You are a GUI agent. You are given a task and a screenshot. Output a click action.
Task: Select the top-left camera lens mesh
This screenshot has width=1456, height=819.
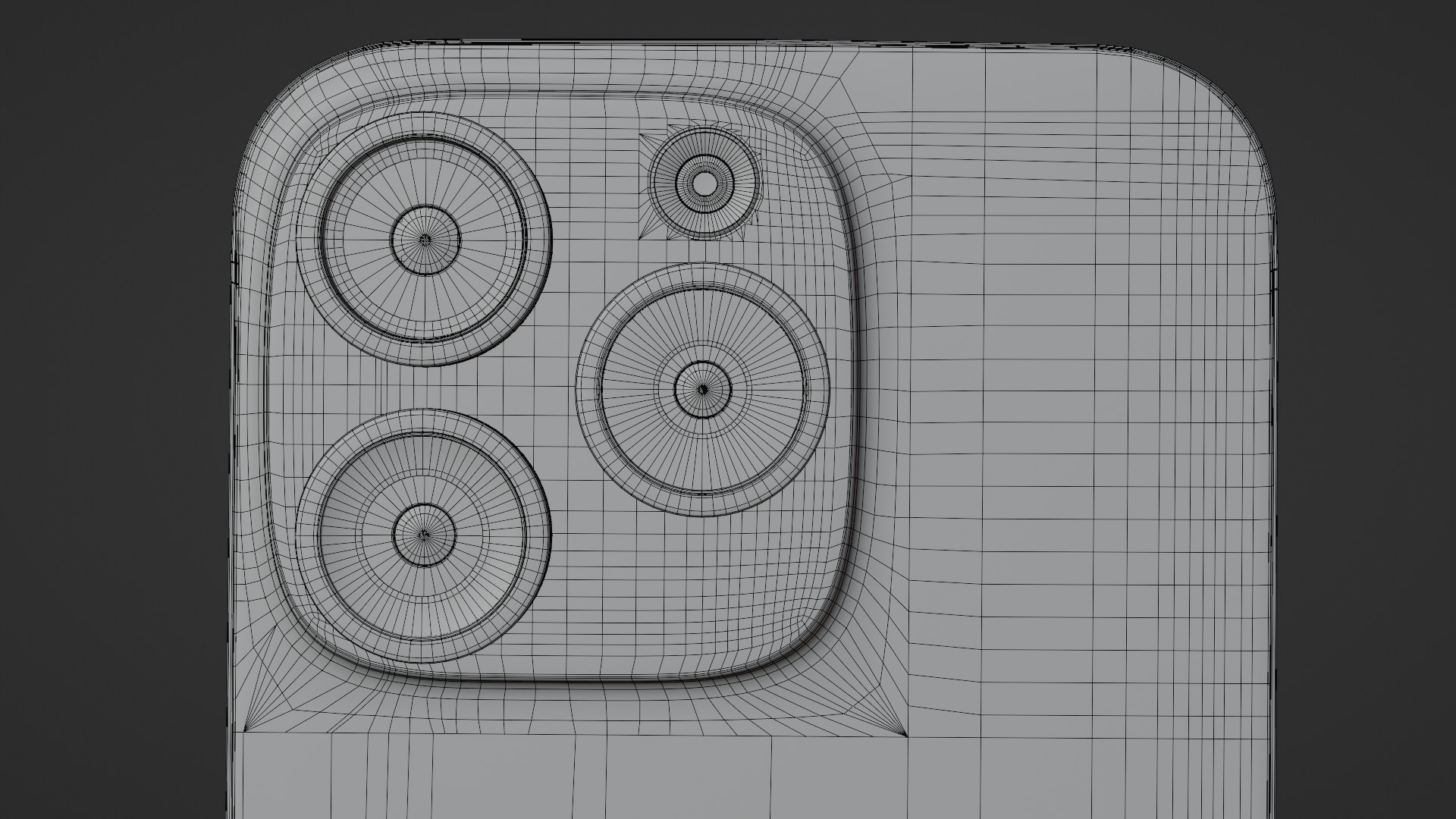424,240
